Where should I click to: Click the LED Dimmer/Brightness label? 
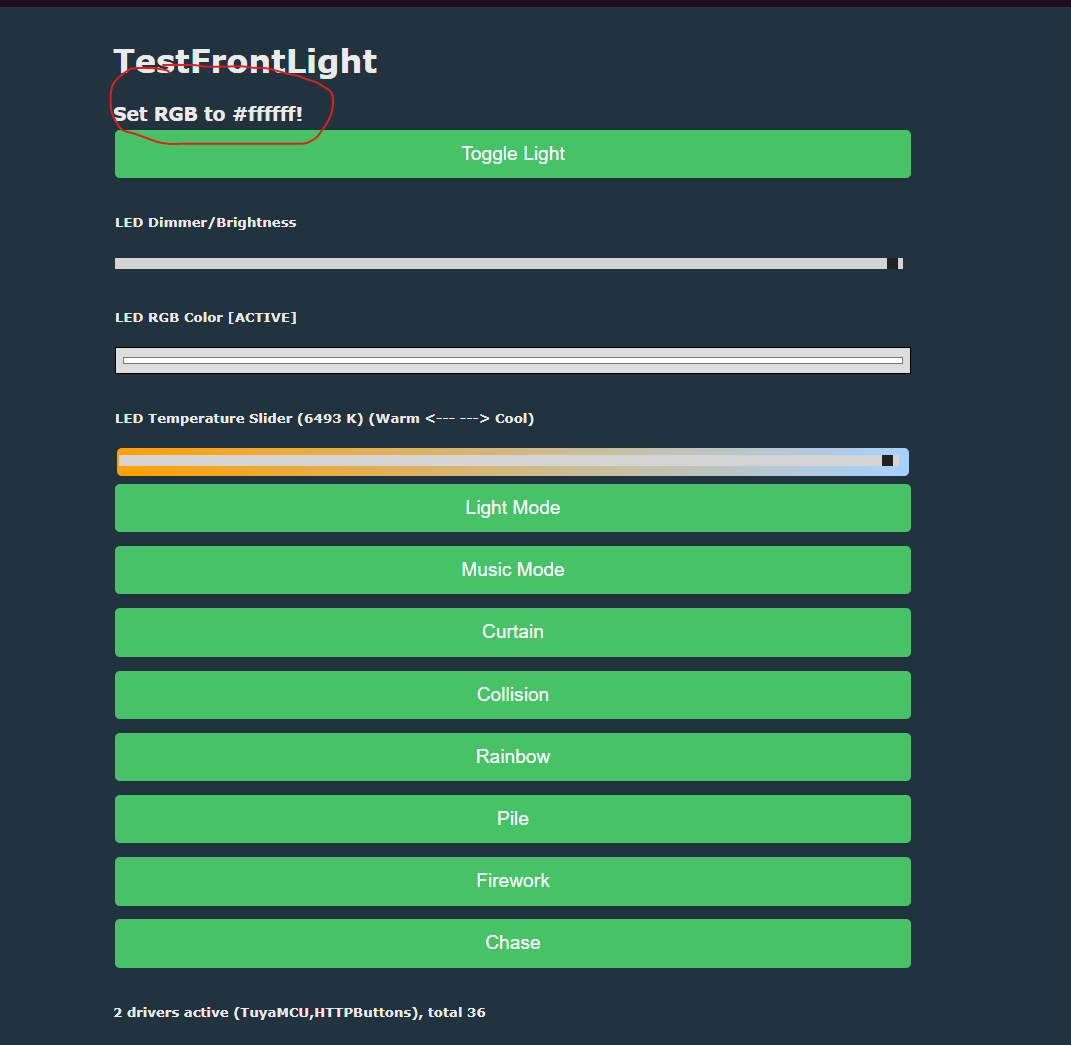[206, 223]
